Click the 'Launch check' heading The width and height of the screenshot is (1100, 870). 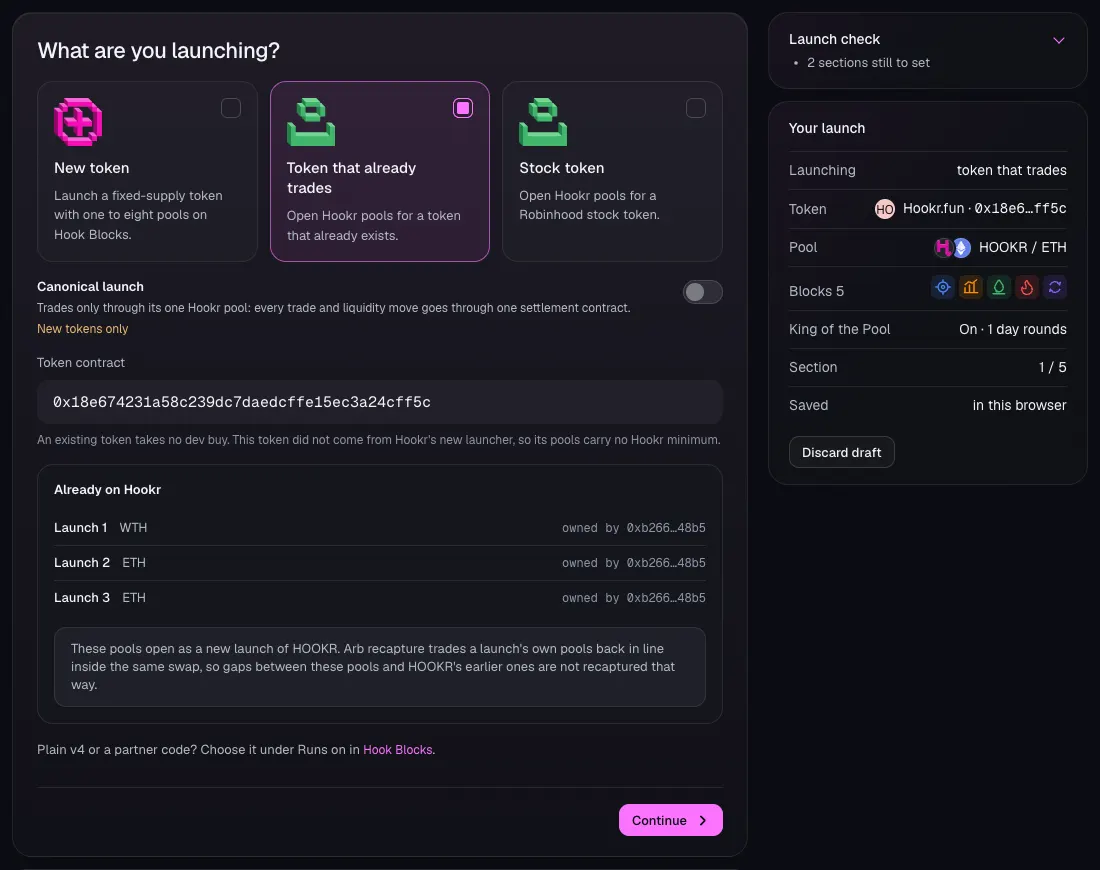coord(834,39)
